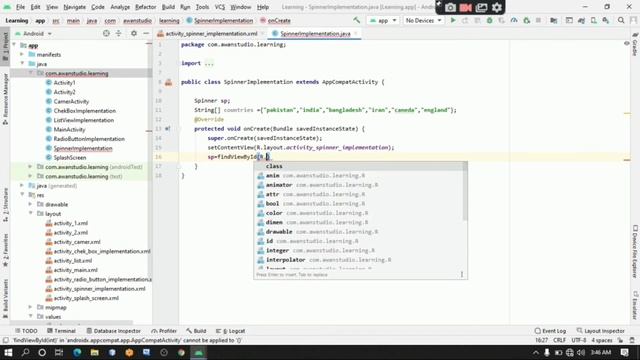The height and width of the screenshot is (360, 640).
Task: Open Android view selector dropdown
Action: [34, 33]
